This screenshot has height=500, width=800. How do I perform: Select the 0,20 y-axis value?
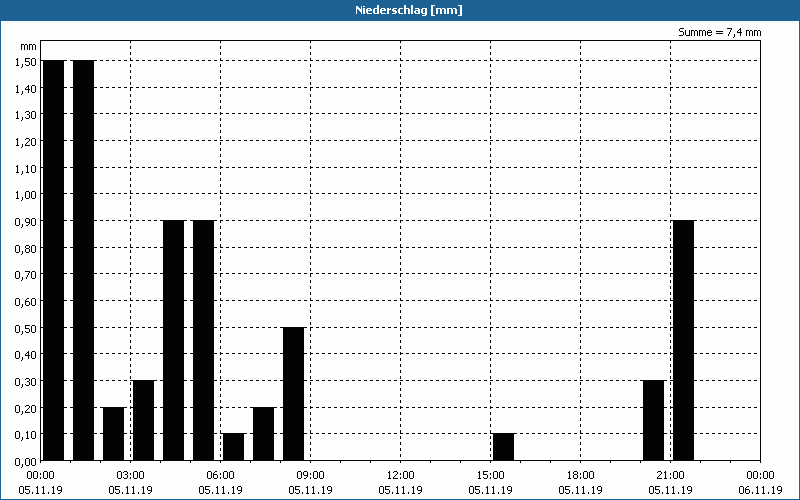point(26,408)
